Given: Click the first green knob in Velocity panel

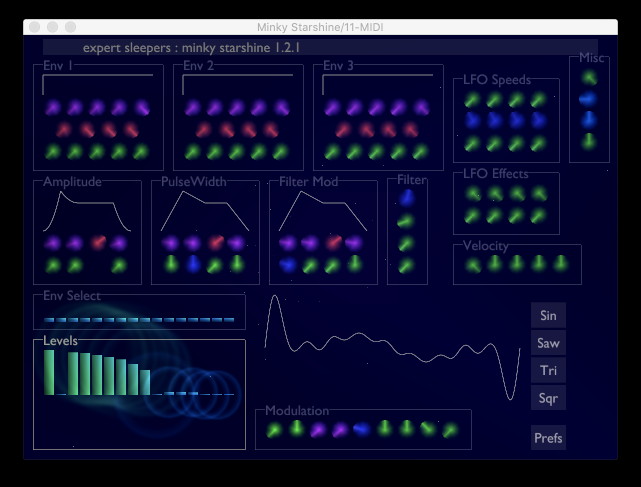Looking at the screenshot, I should [x=473, y=264].
